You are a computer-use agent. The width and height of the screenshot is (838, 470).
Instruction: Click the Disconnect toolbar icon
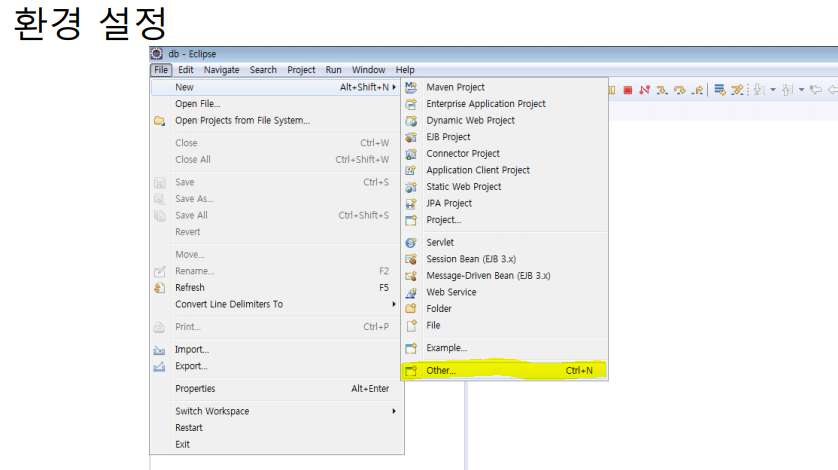click(x=645, y=90)
